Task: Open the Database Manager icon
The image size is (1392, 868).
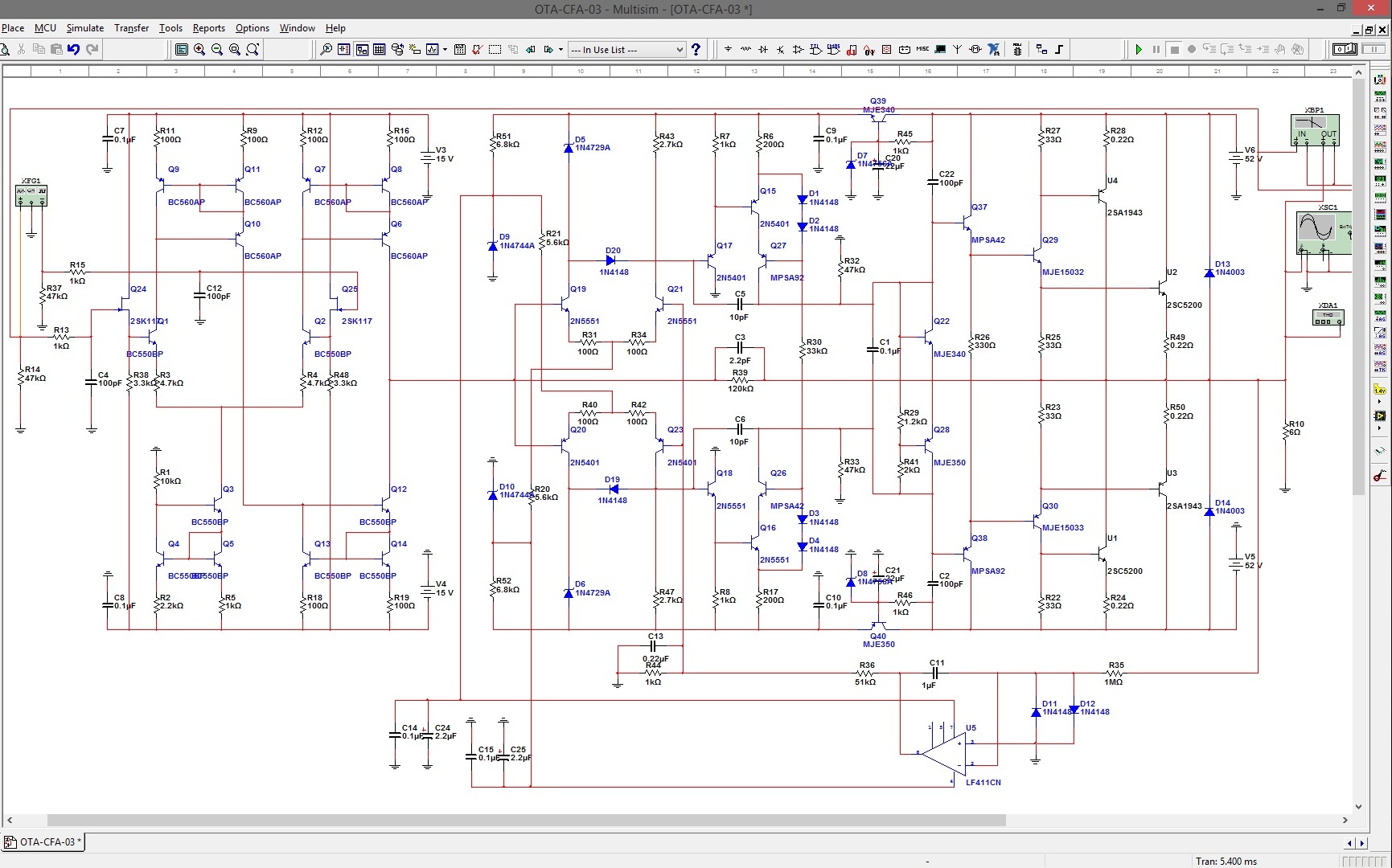Action: tap(397, 50)
